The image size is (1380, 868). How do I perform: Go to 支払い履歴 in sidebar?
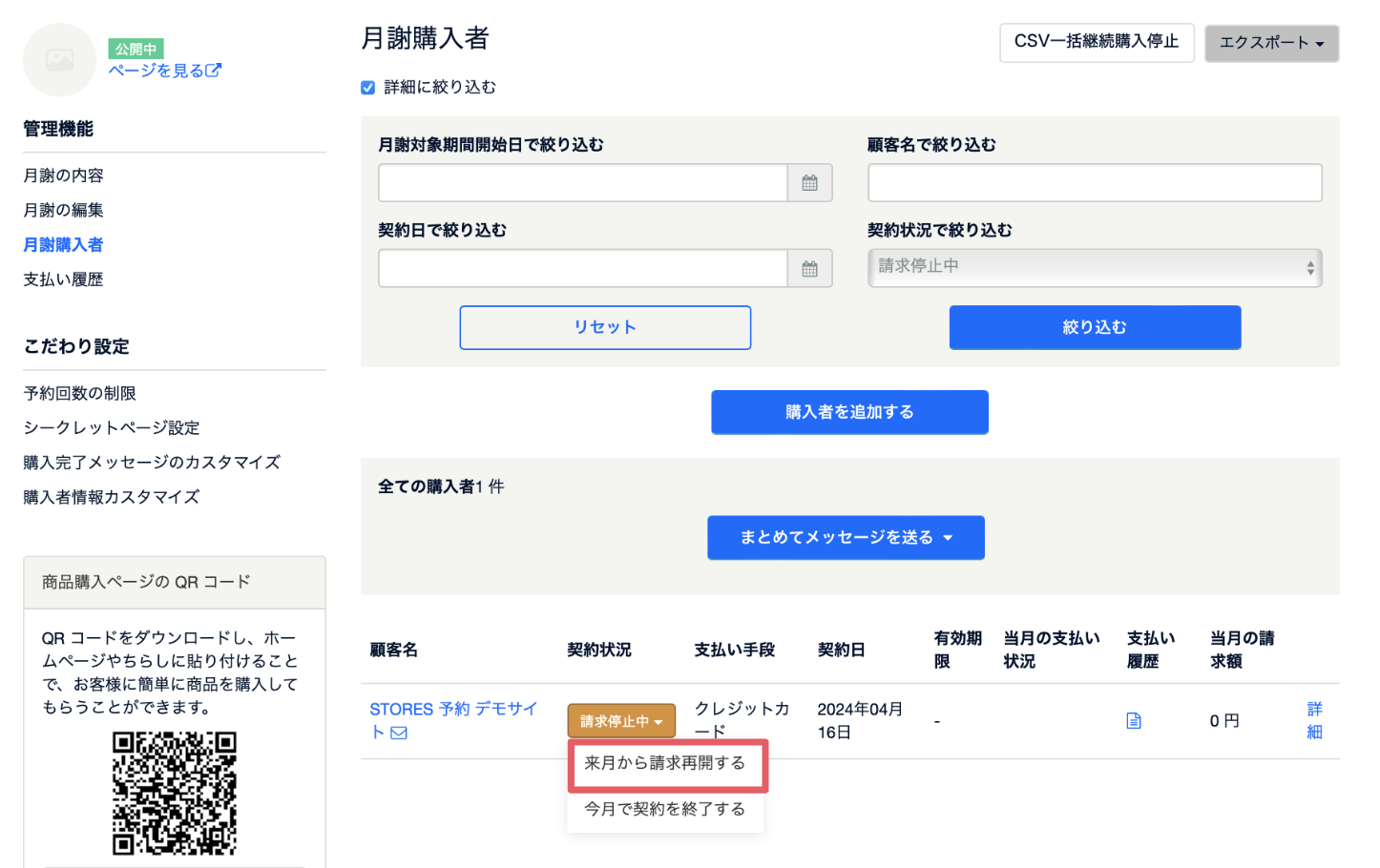[63, 279]
